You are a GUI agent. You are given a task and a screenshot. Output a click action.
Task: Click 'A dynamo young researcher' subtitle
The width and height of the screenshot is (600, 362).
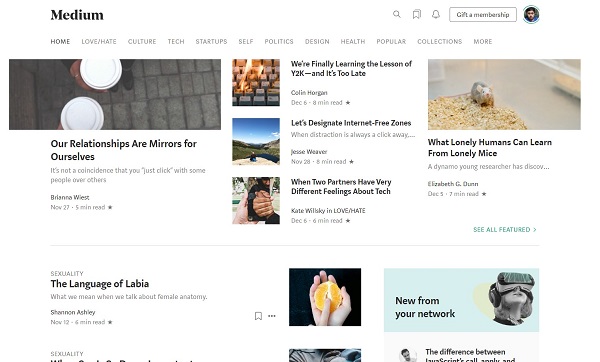click(x=489, y=167)
